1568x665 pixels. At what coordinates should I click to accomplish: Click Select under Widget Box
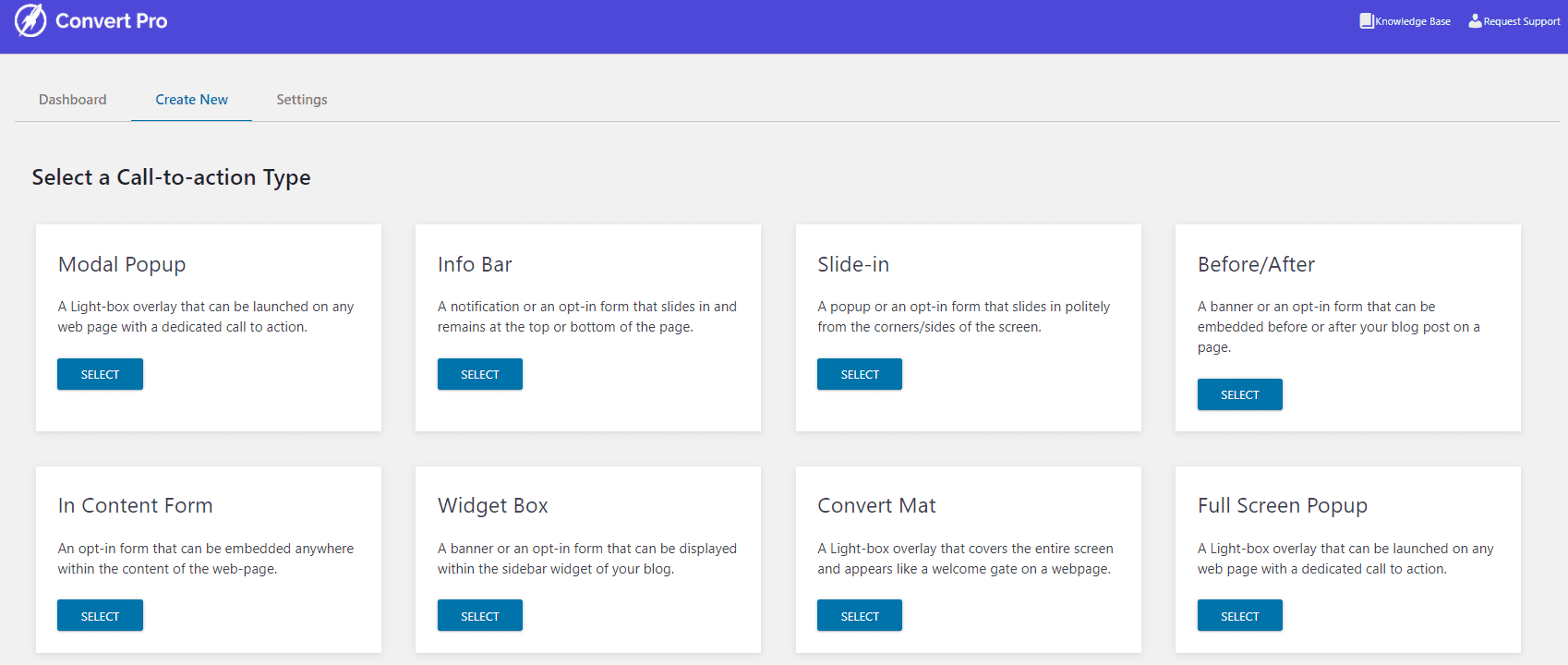click(x=479, y=616)
